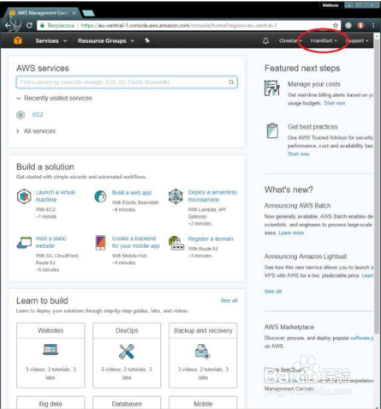The width and height of the screenshot is (381, 409).
Task: Click Announcing AWS Batch heading
Action: 298,205
